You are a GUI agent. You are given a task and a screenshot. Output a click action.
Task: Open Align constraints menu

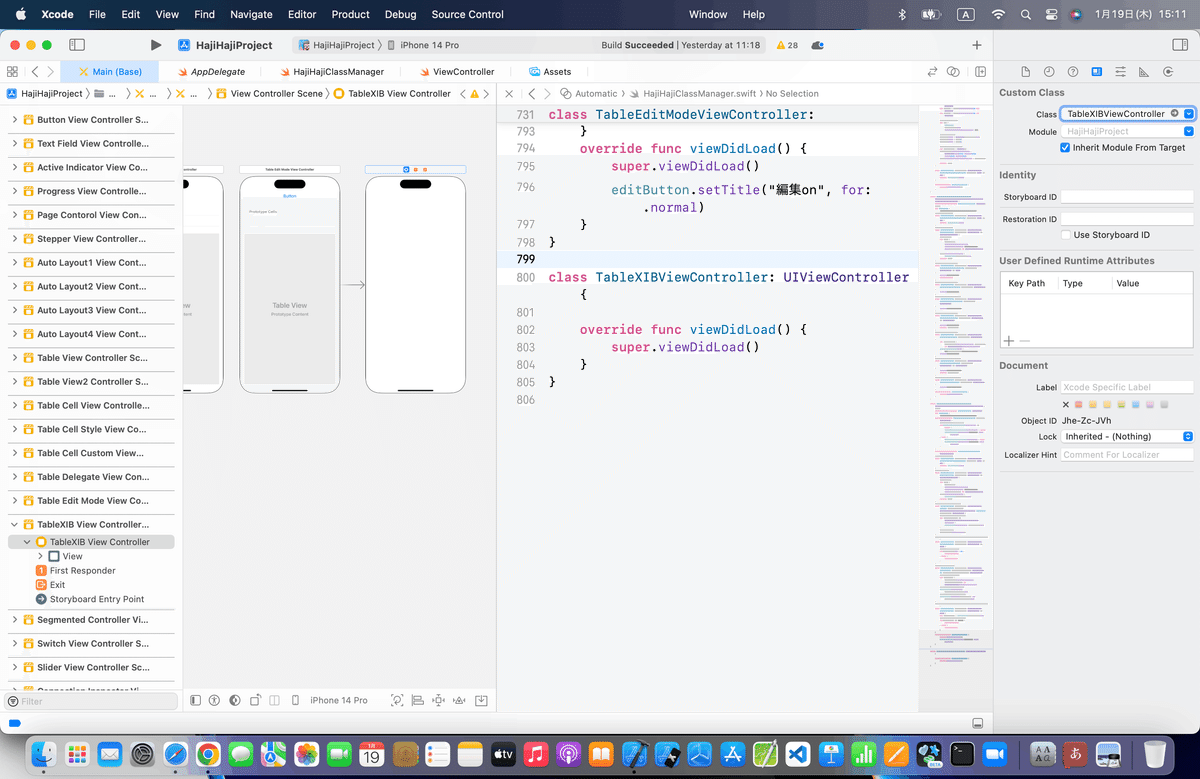tap(418, 700)
